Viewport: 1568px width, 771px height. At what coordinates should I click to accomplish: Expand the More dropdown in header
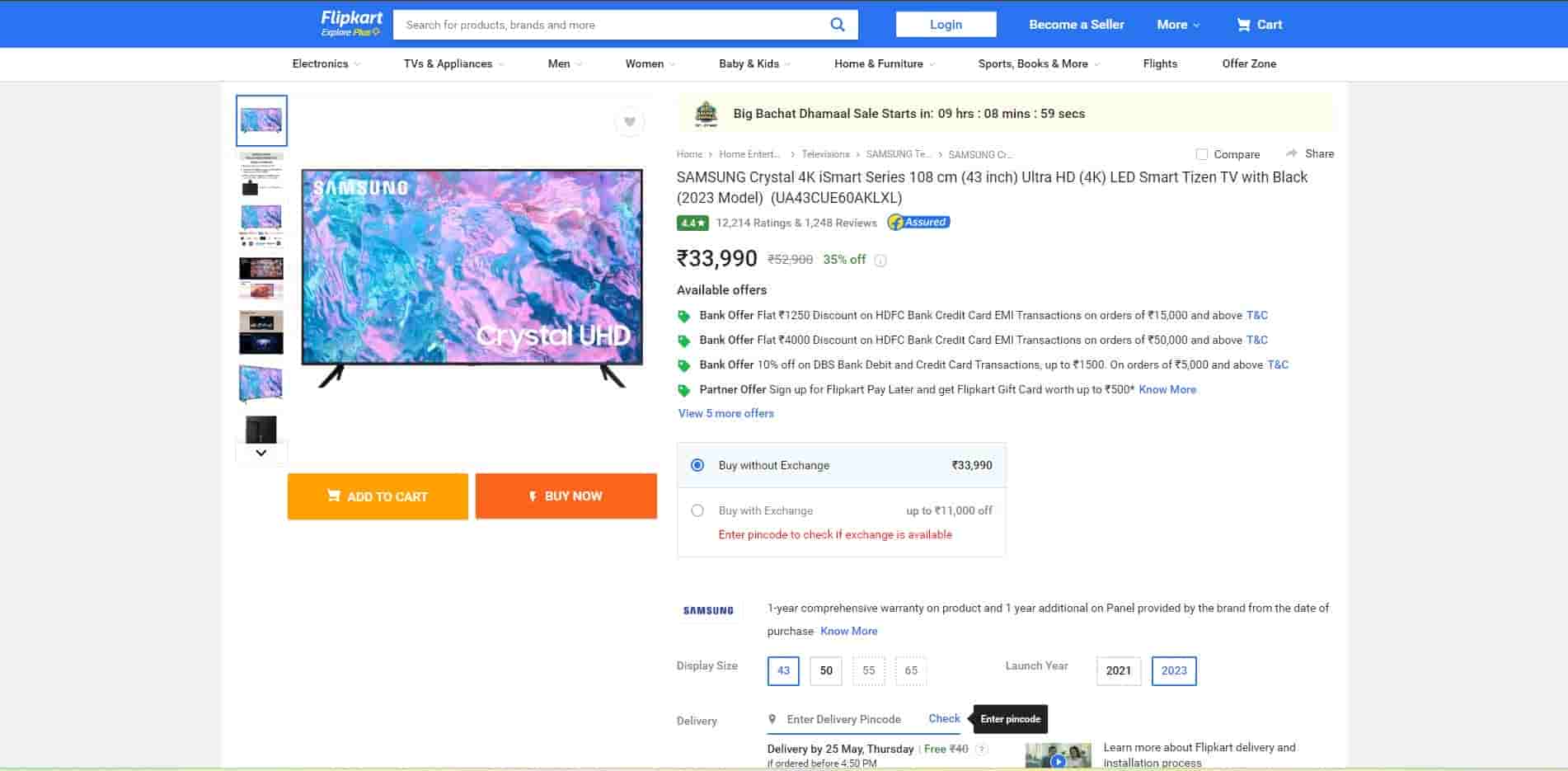(1178, 25)
